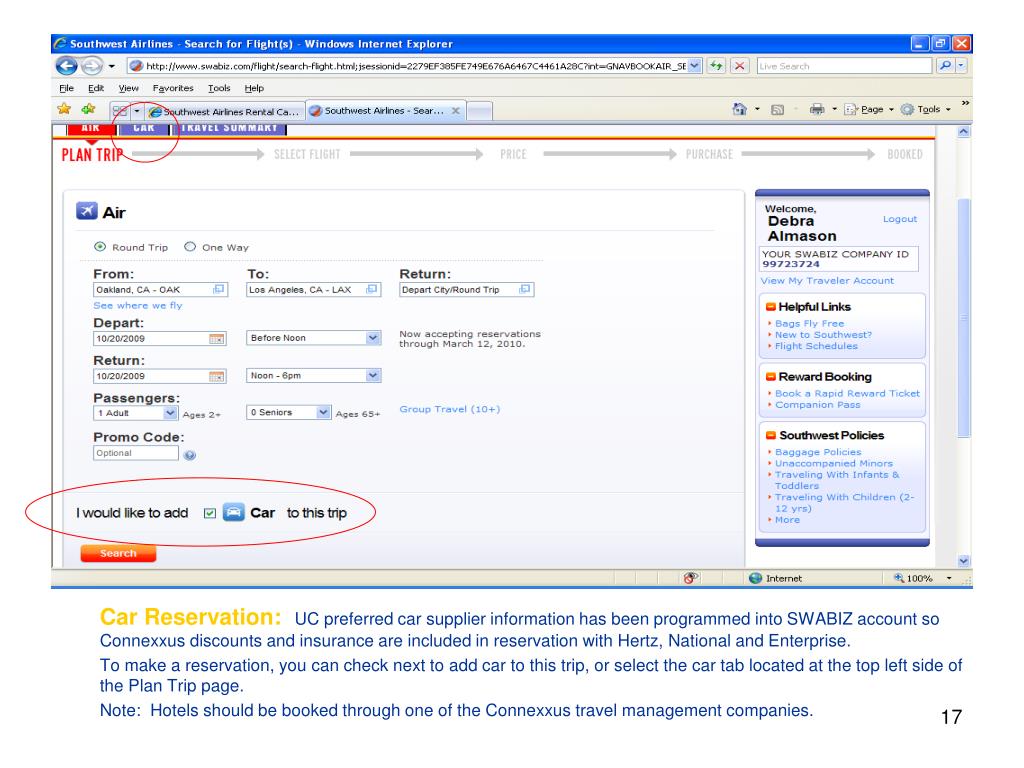
Task: Open the View menu
Action: [x=128, y=88]
